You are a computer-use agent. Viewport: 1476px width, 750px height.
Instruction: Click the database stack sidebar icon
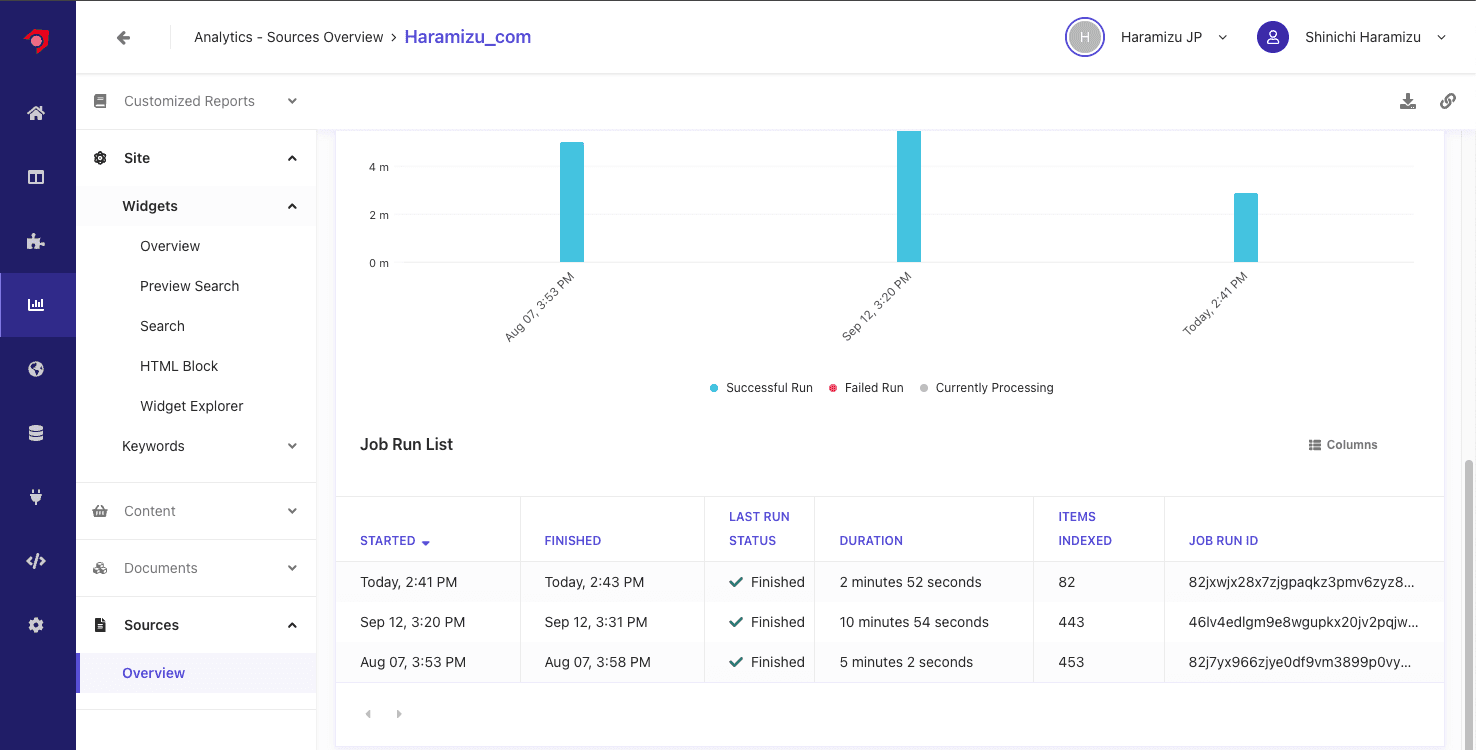pyautogui.click(x=36, y=433)
